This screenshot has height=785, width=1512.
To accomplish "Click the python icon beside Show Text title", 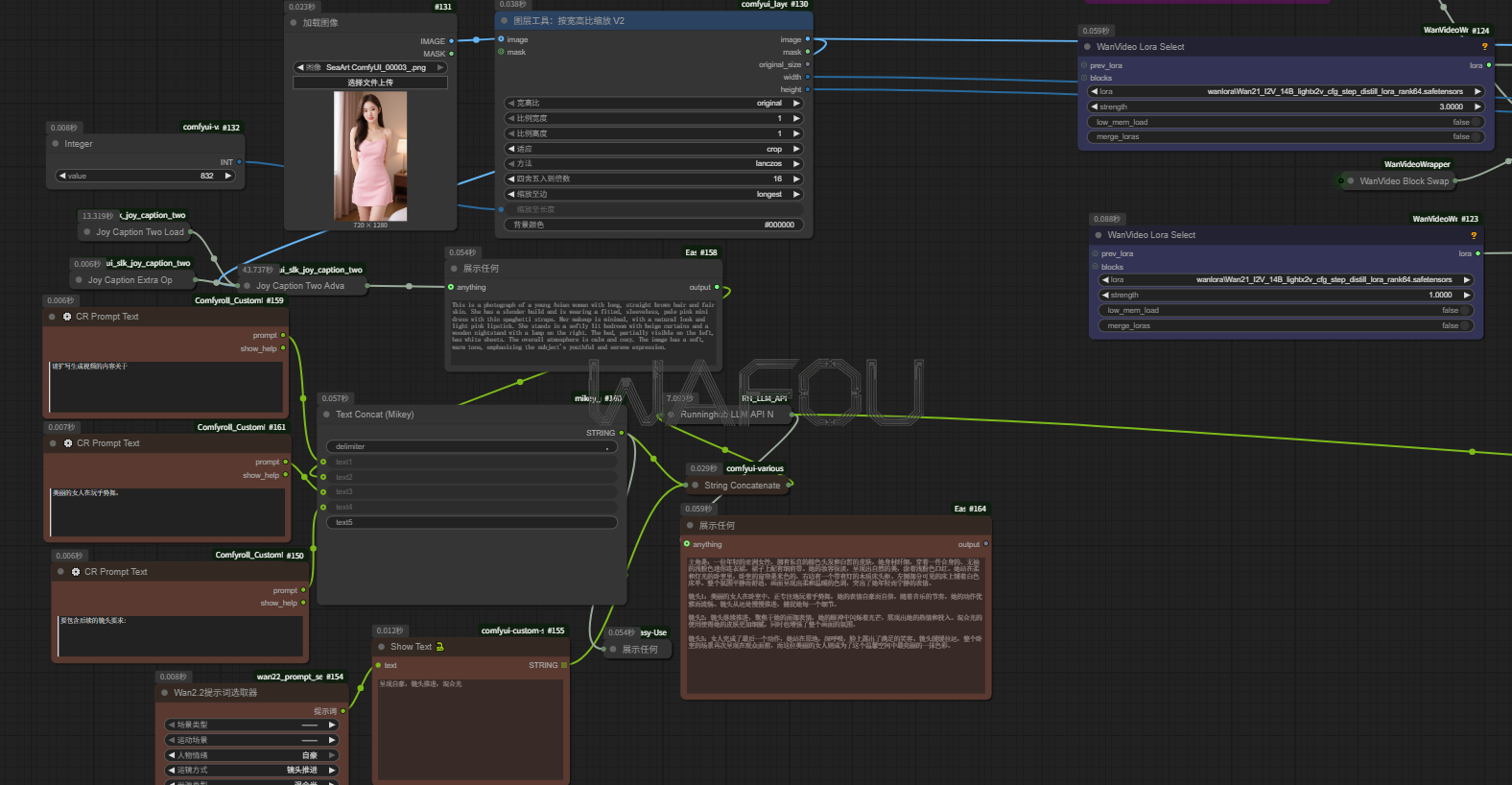I will (440, 647).
